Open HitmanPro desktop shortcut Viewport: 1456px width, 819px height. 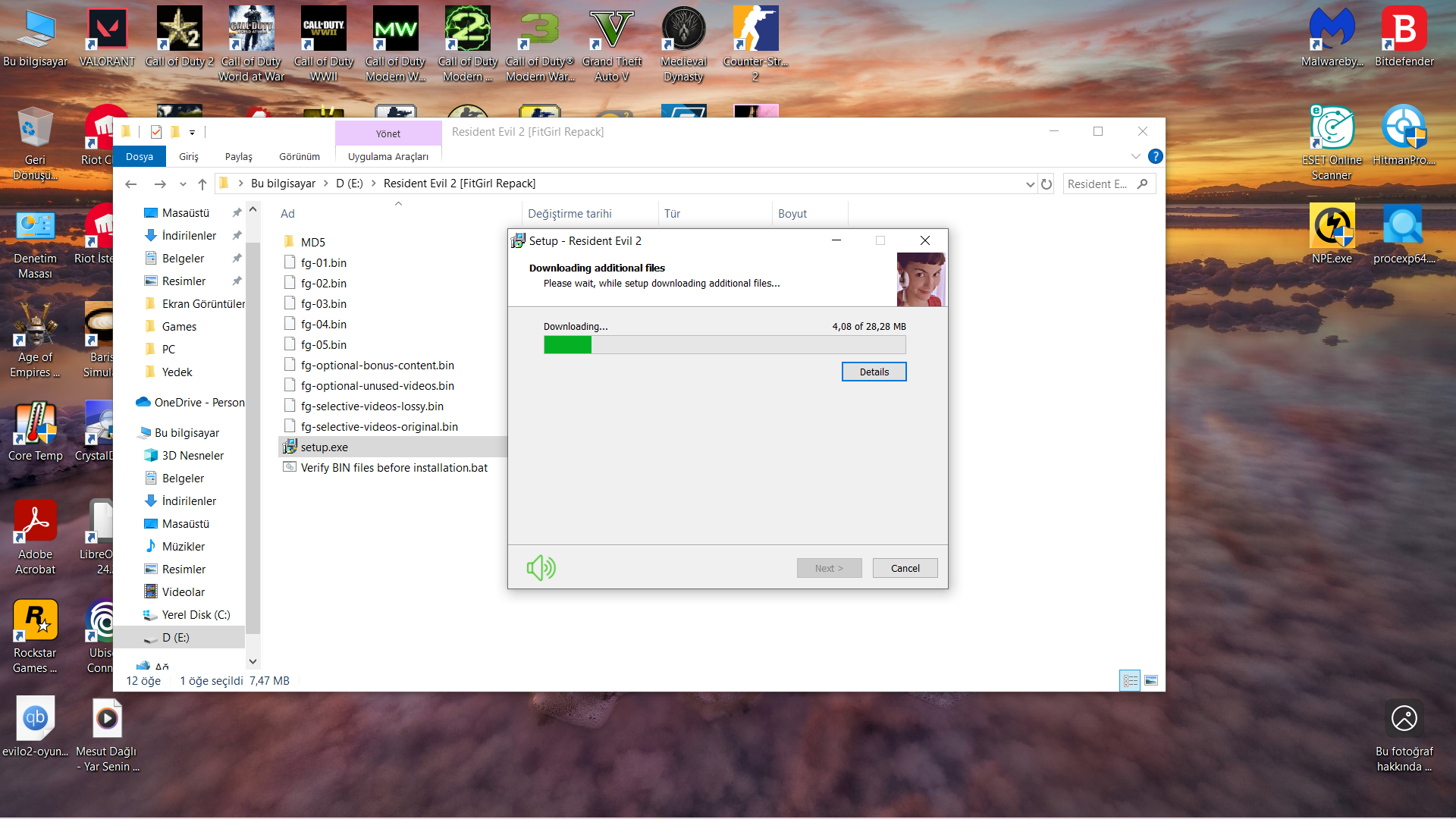coord(1404,136)
